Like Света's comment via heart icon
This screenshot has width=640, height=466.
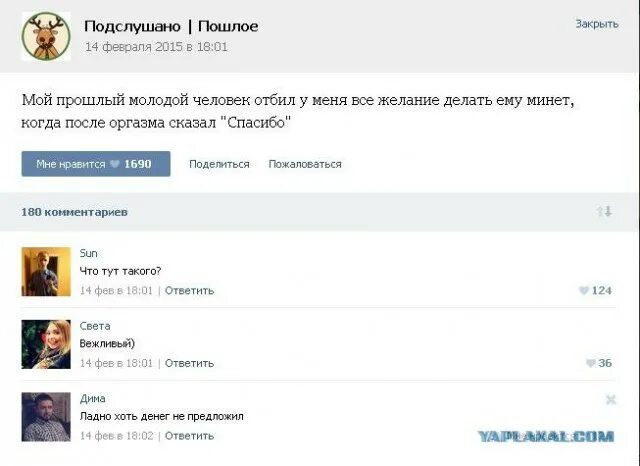click(x=590, y=363)
